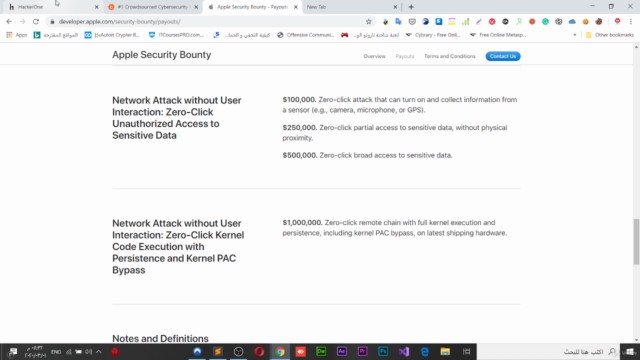Select the $250,000. payout amount text
The height and width of the screenshot is (360, 640).
coord(300,127)
